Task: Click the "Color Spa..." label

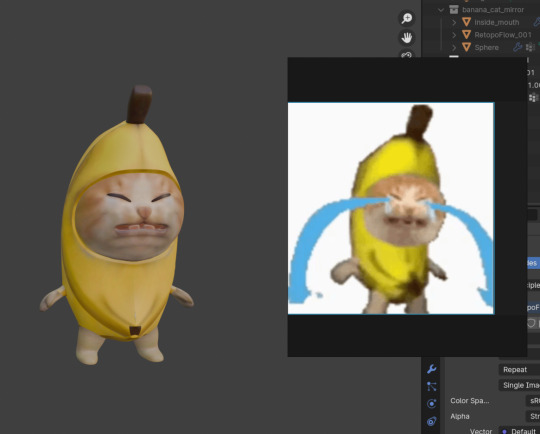Action: (470, 401)
